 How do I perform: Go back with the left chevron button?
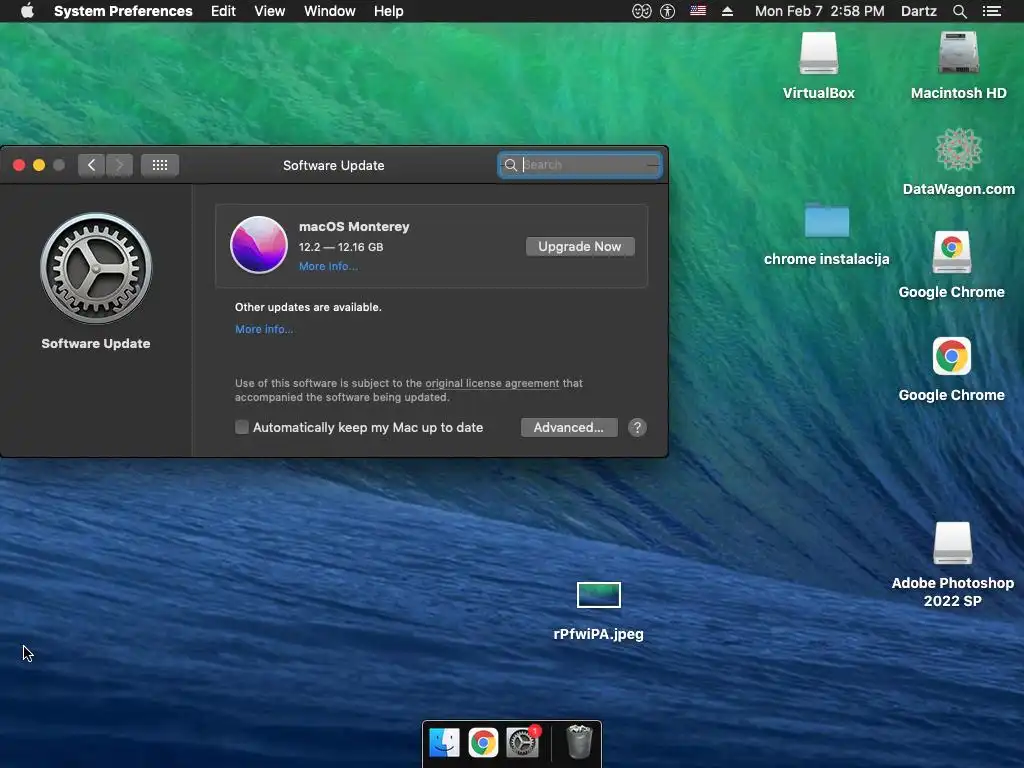pos(91,165)
